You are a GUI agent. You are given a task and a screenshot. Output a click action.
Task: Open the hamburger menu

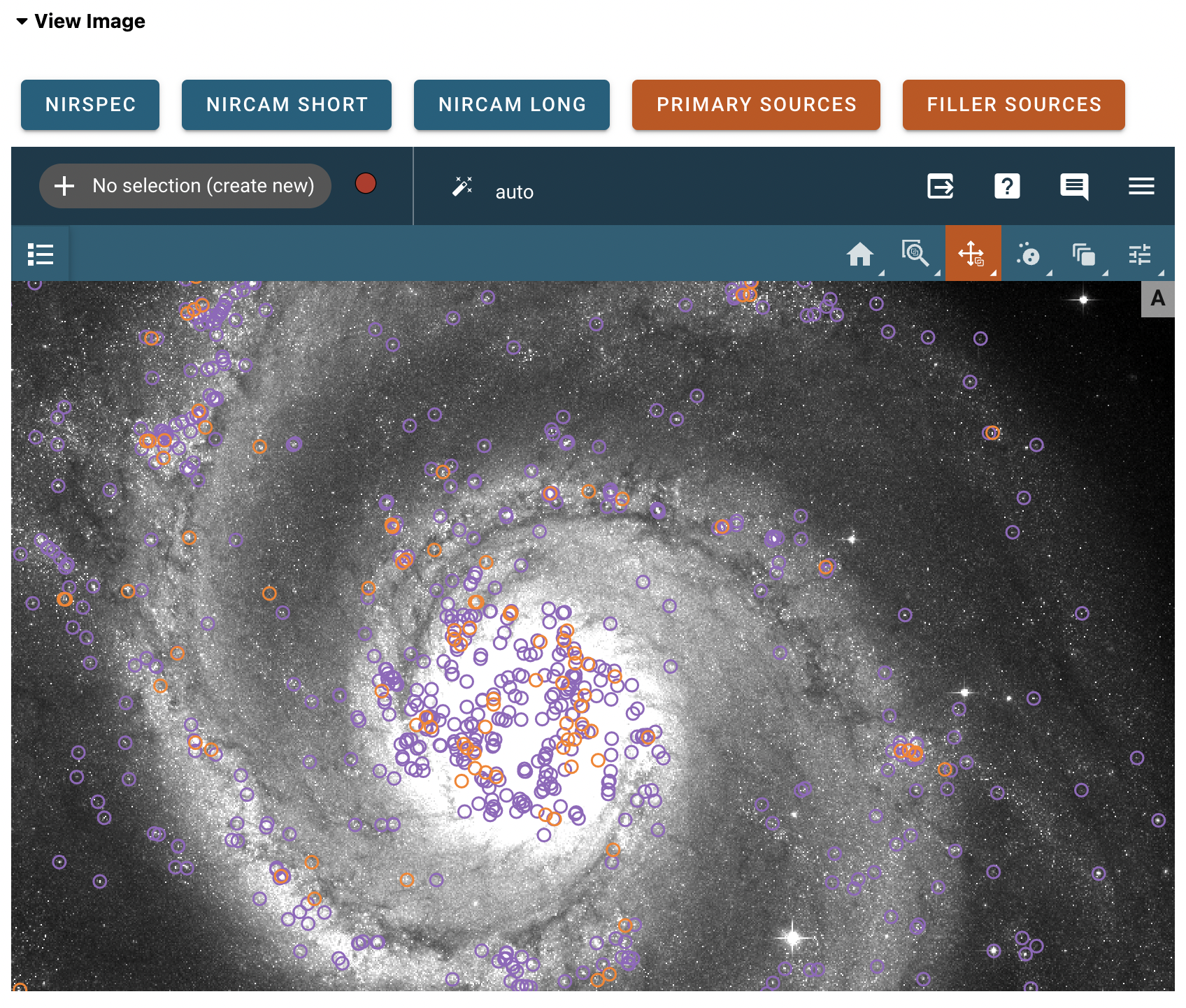(1141, 186)
